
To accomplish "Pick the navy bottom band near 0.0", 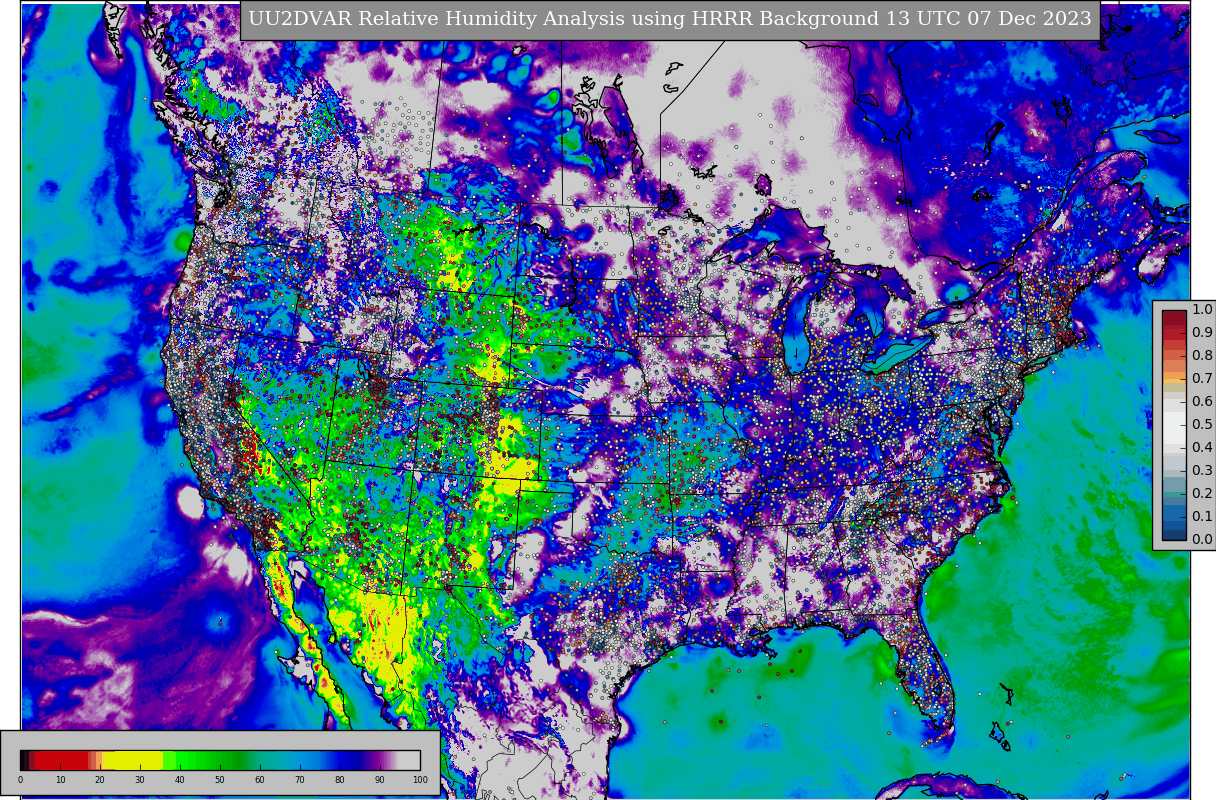I will (1174, 534).
